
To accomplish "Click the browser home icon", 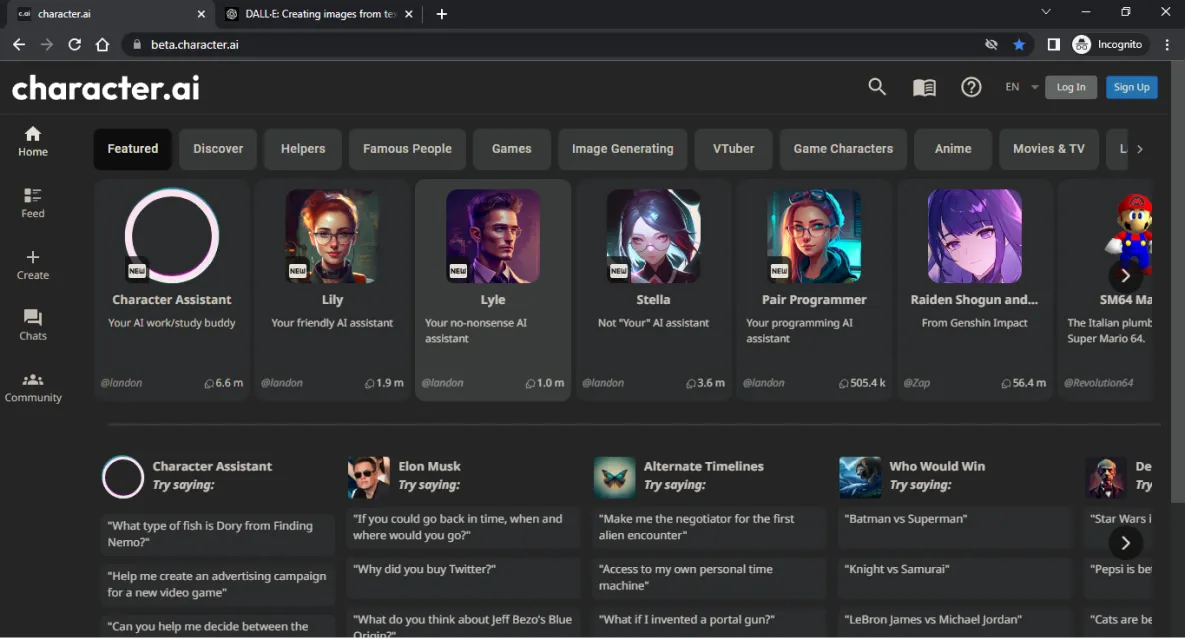I will [102, 45].
